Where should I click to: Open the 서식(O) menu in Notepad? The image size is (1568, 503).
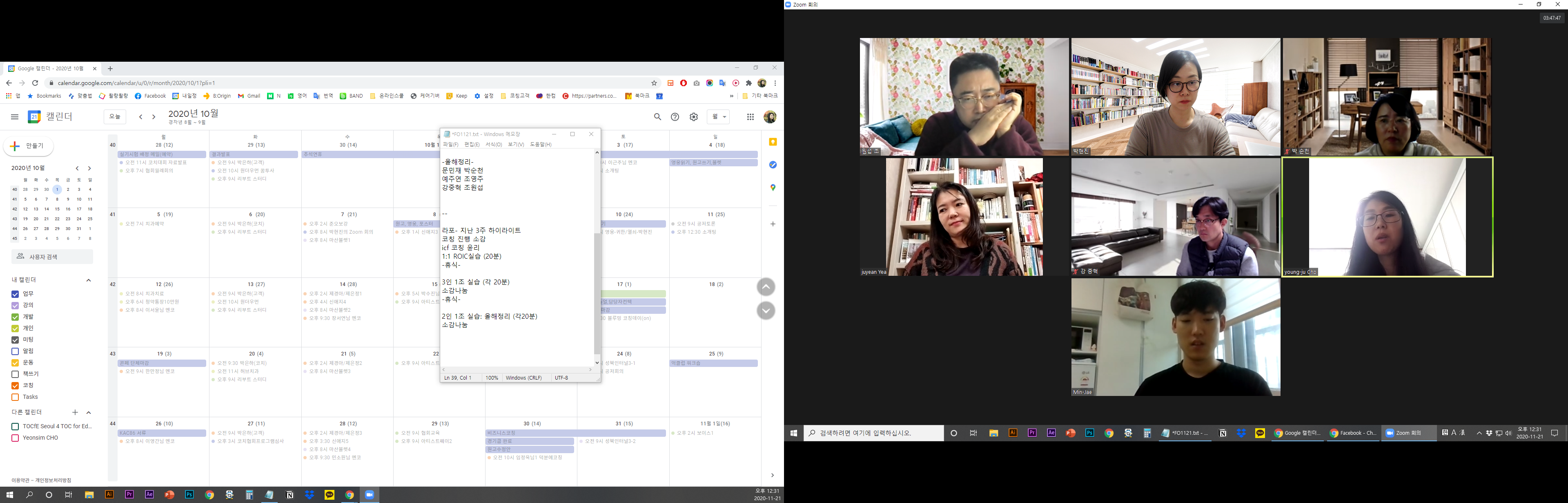pyautogui.click(x=494, y=144)
